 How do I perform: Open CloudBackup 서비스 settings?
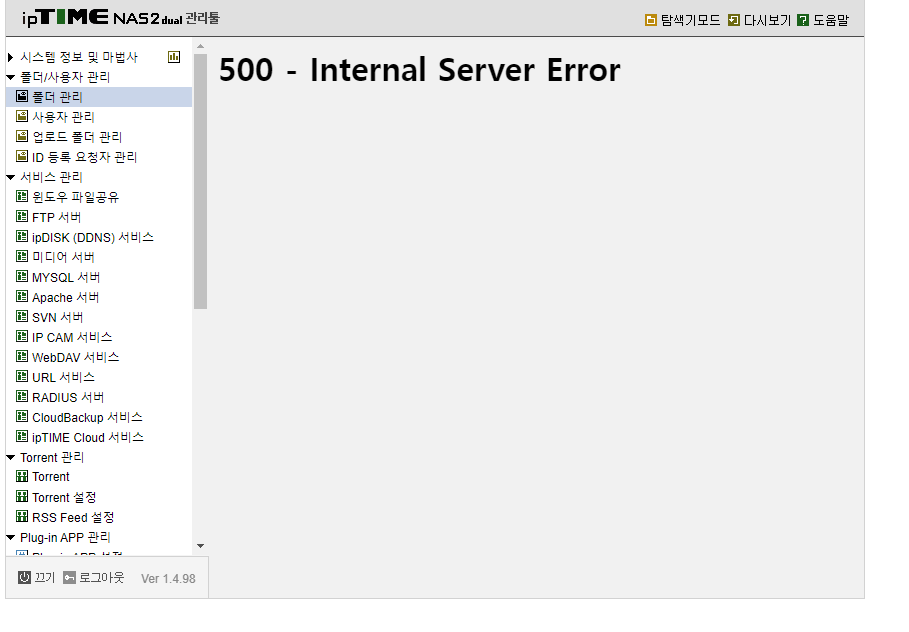88,417
